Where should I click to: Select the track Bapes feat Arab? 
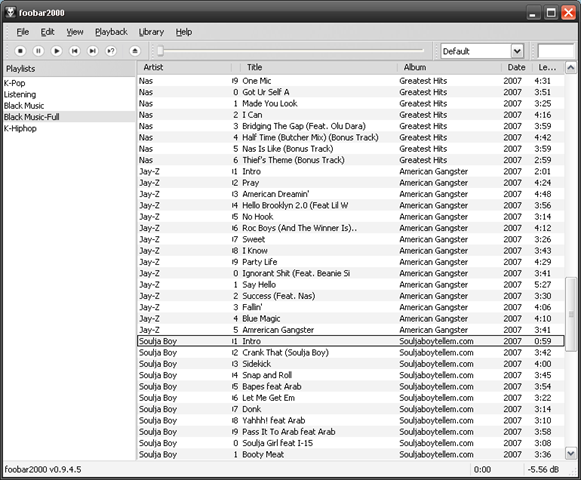coord(351,386)
